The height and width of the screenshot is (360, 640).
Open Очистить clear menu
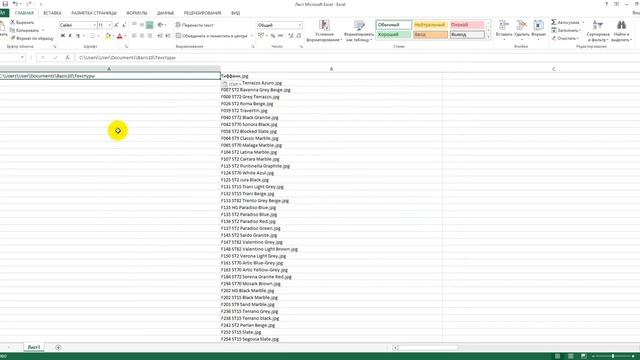point(565,38)
